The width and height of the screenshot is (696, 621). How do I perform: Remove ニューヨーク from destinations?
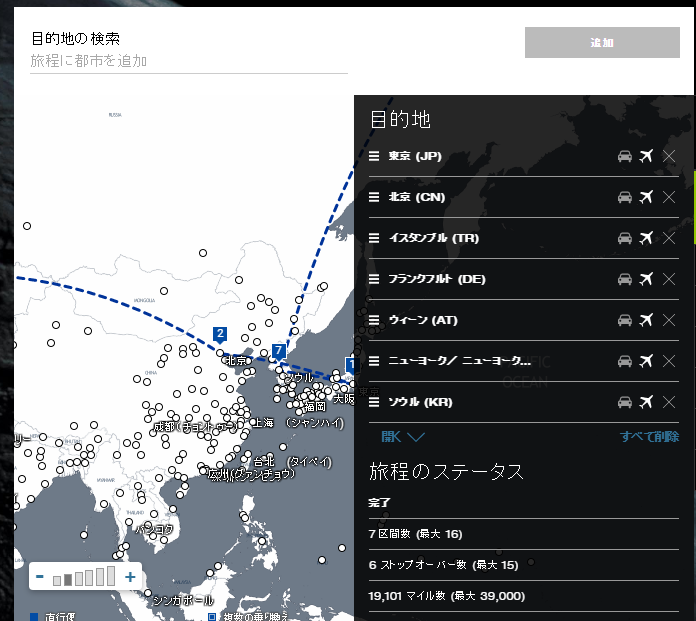tap(669, 361)
